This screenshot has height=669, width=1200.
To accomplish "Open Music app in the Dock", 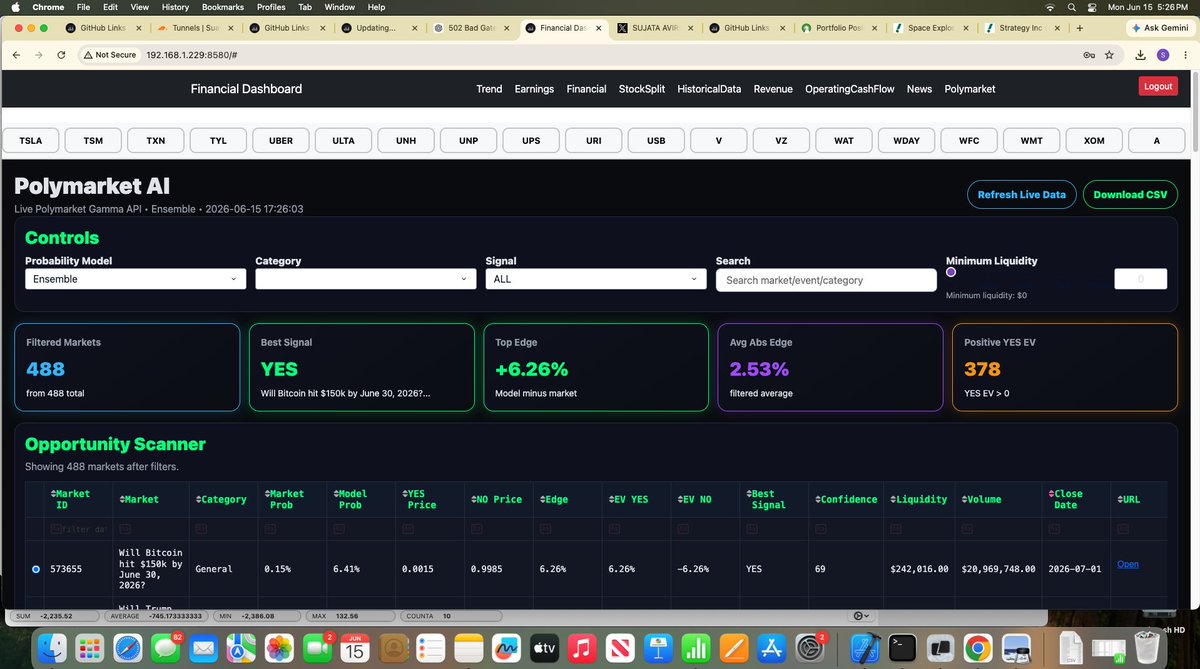I will (581, 647).
